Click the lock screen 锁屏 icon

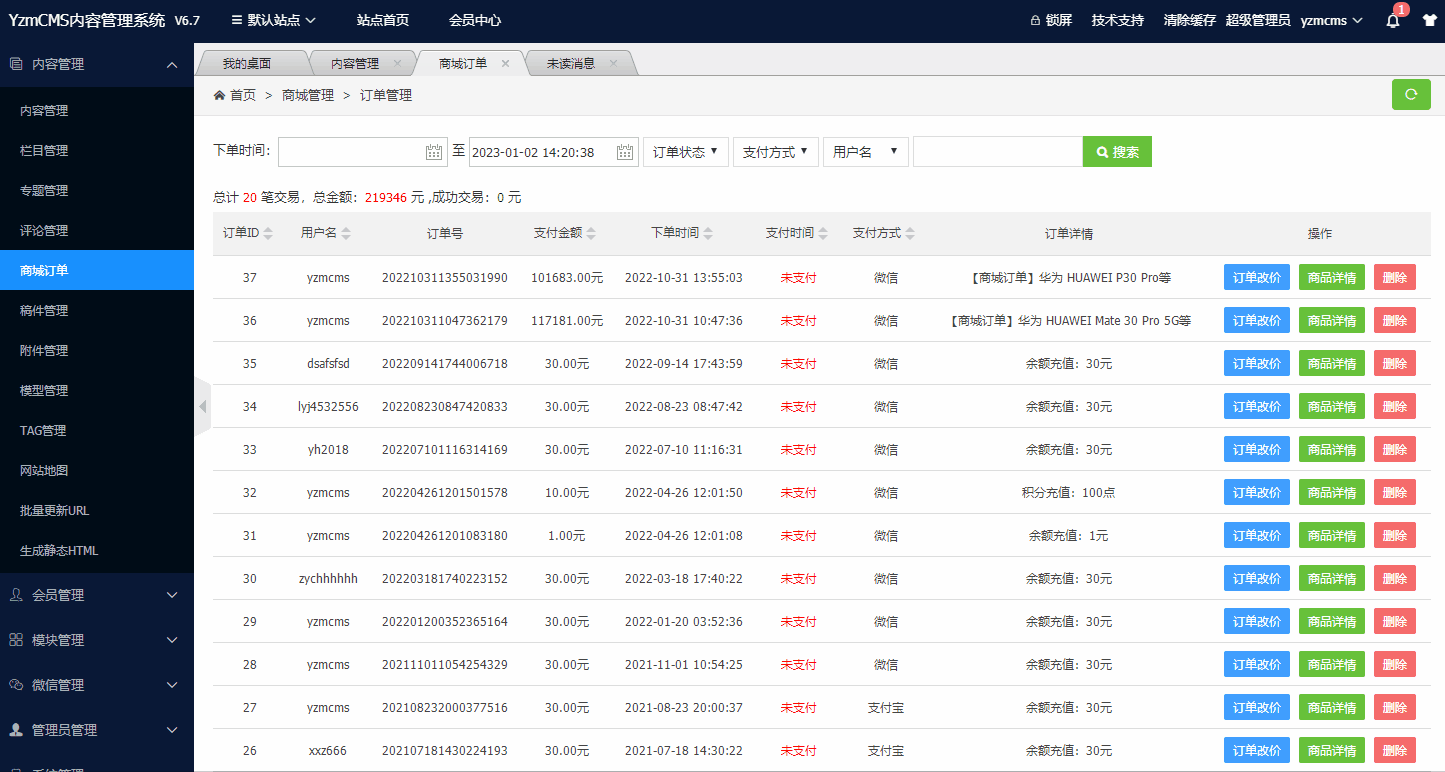click(x=1035, y=20)
